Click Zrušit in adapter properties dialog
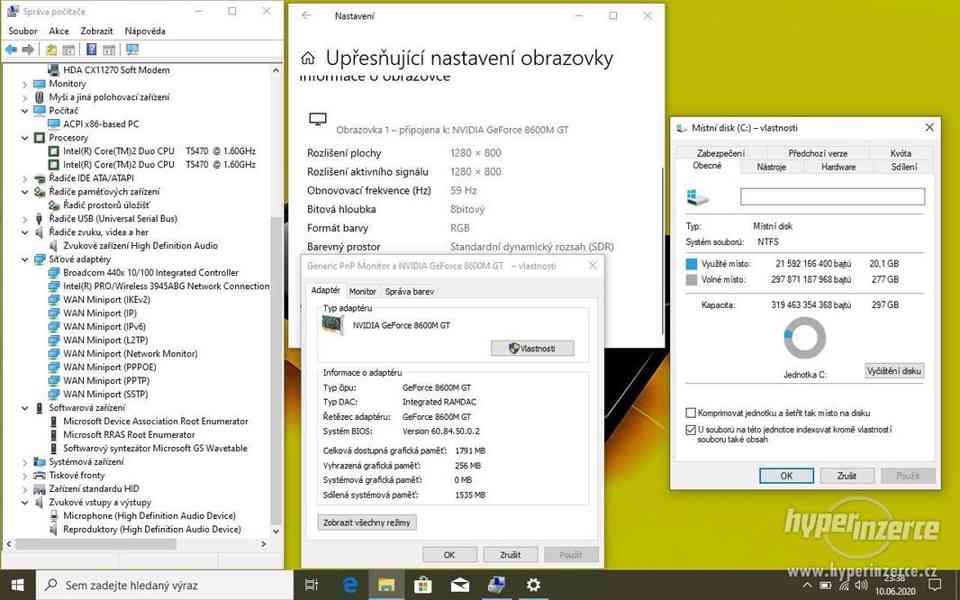The height and width of the screenshot is (600, 960). (x=510, y=555)
